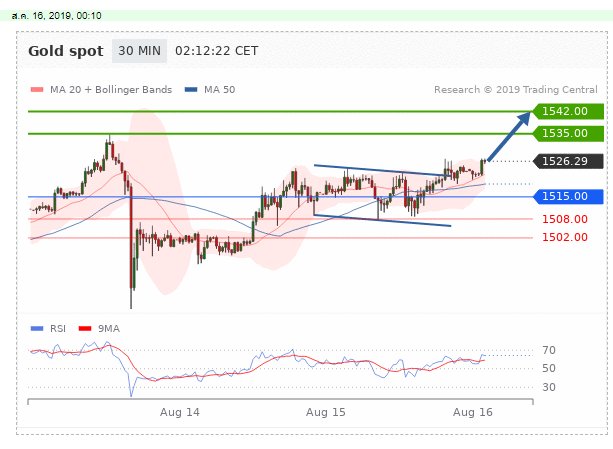Viewport: 613px width, 449px height.
Task: Click the Aug 16 date label
Action: 473,412
